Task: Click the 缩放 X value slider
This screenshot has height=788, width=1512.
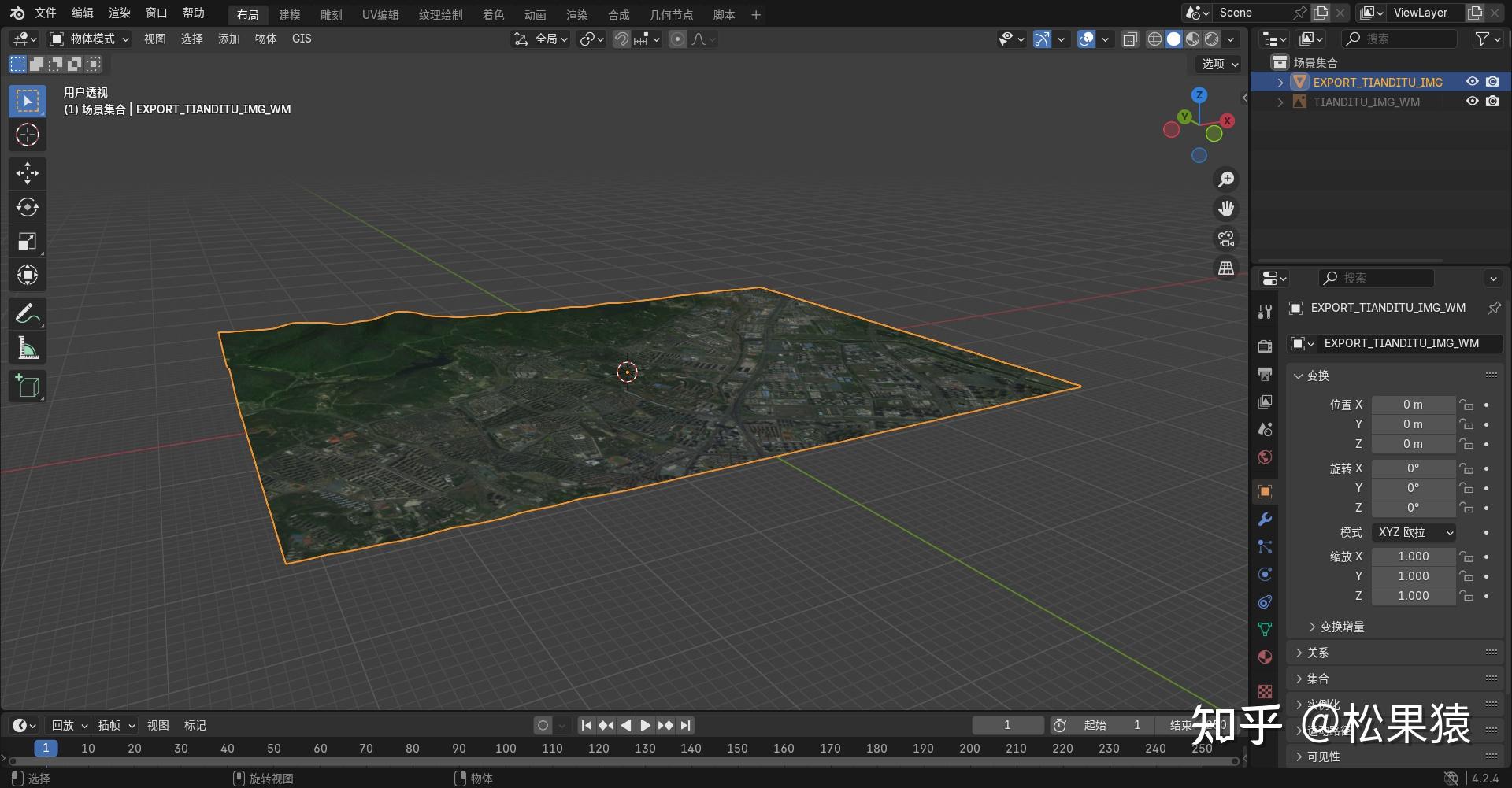Action: 1413,557
